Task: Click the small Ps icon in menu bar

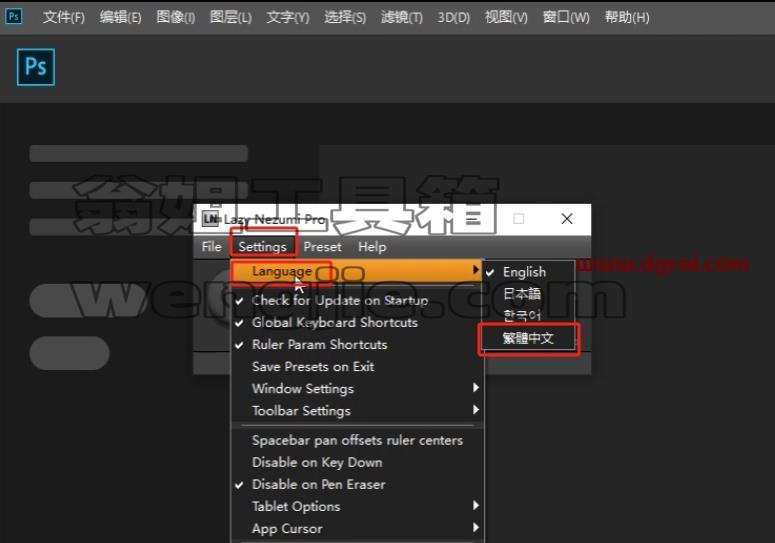Action: (13, 16)
